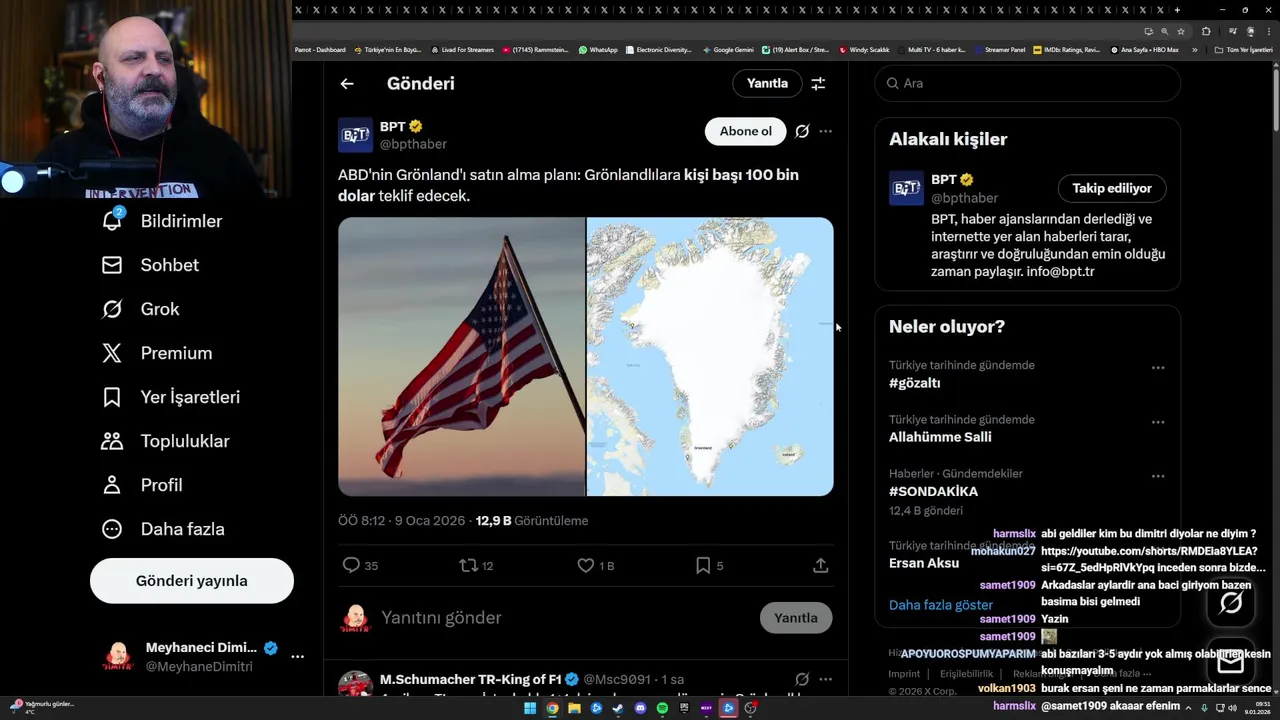The height and width of the screenshot is (720, 1280).
Task: Click Grok icon on M.Schumacher reply
Action: click(802, 680)
